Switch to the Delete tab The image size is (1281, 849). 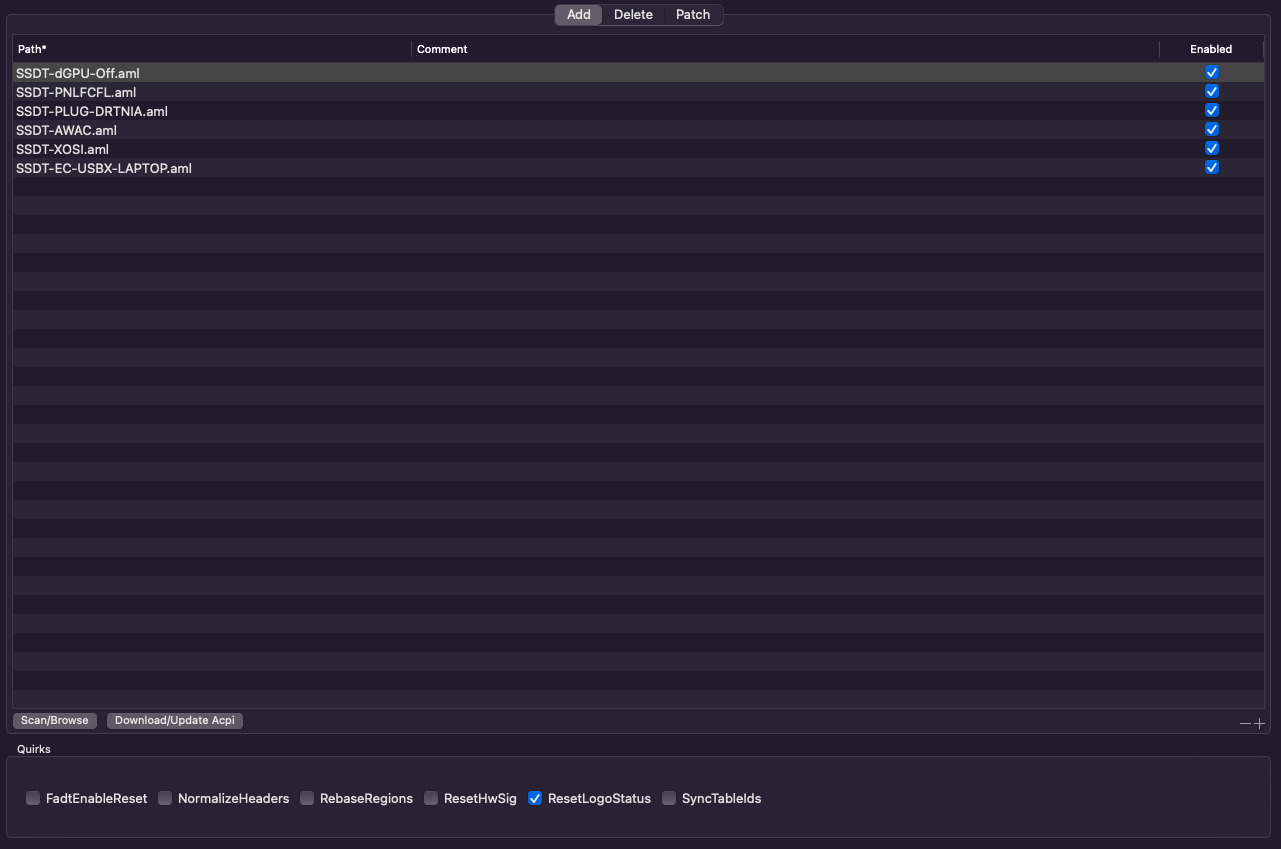[633, 15]
